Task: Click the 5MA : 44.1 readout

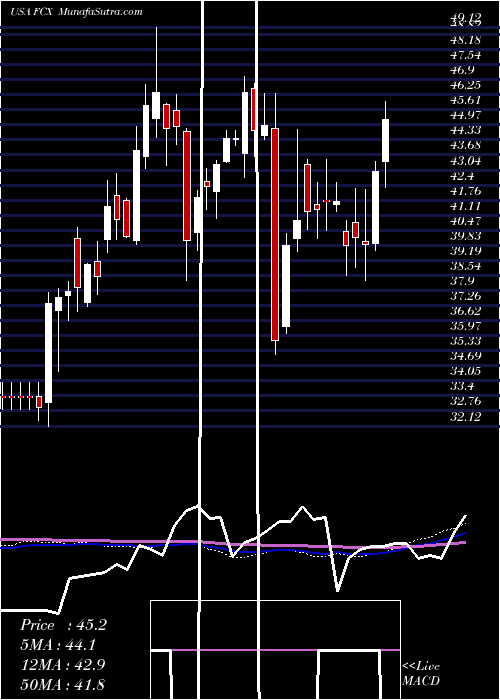Action: click(x=58, y=645)
